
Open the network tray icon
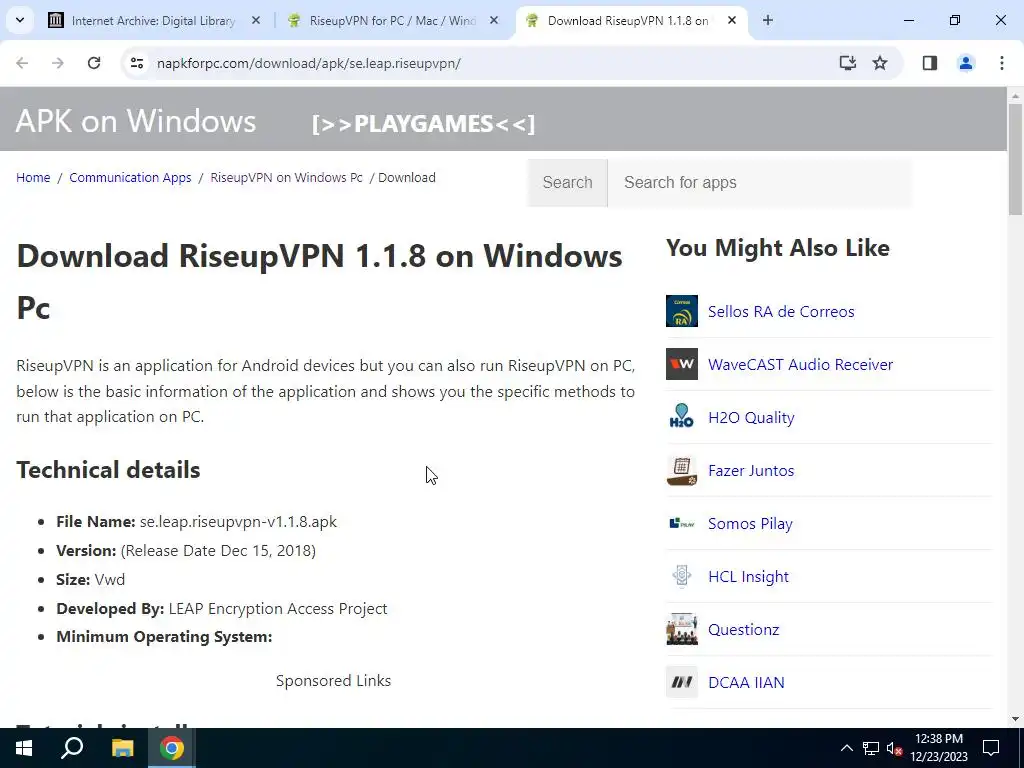coord(871,748)
